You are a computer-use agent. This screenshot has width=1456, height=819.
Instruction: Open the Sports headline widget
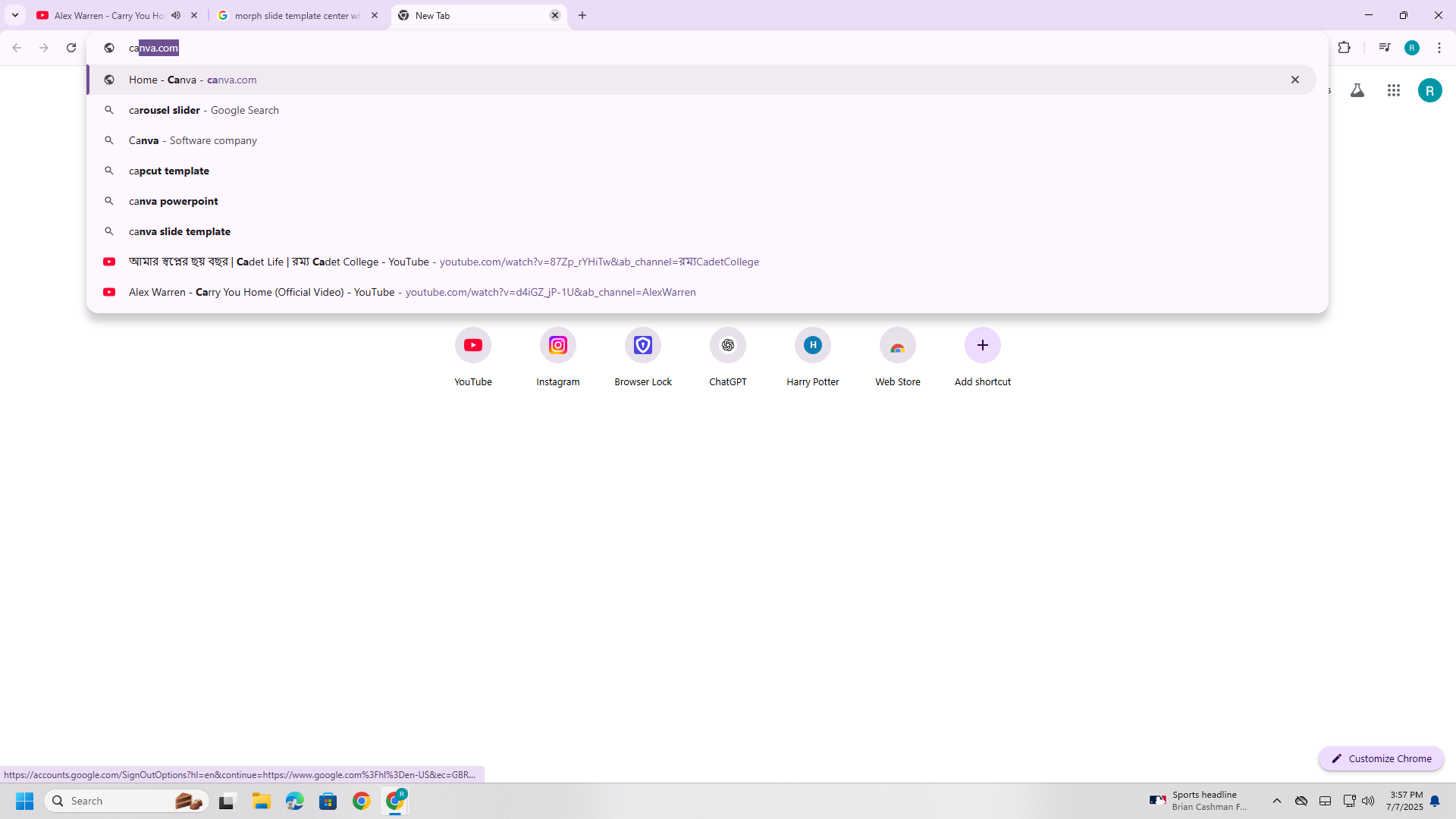[x=1198, y=801]
